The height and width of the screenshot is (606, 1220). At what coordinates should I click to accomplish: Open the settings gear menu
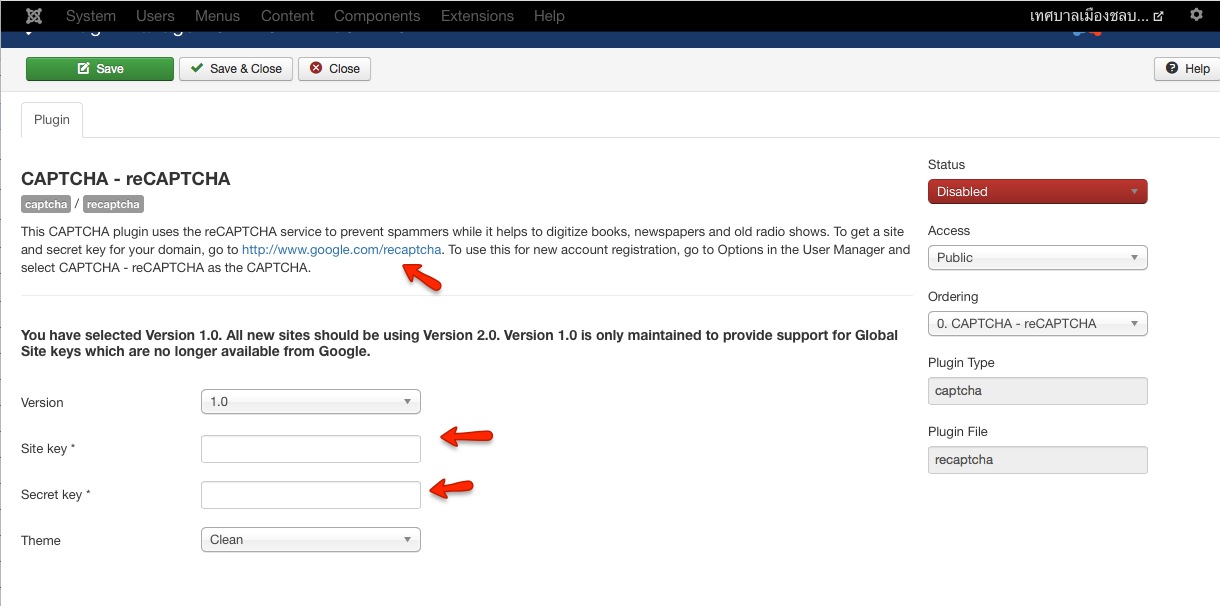(x=1196, y=16)
